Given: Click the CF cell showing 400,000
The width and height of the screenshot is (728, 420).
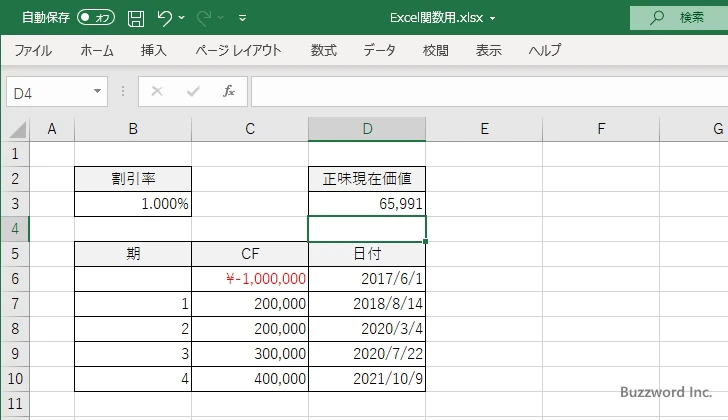Looking at the screenshot, I should coord(250,379).
